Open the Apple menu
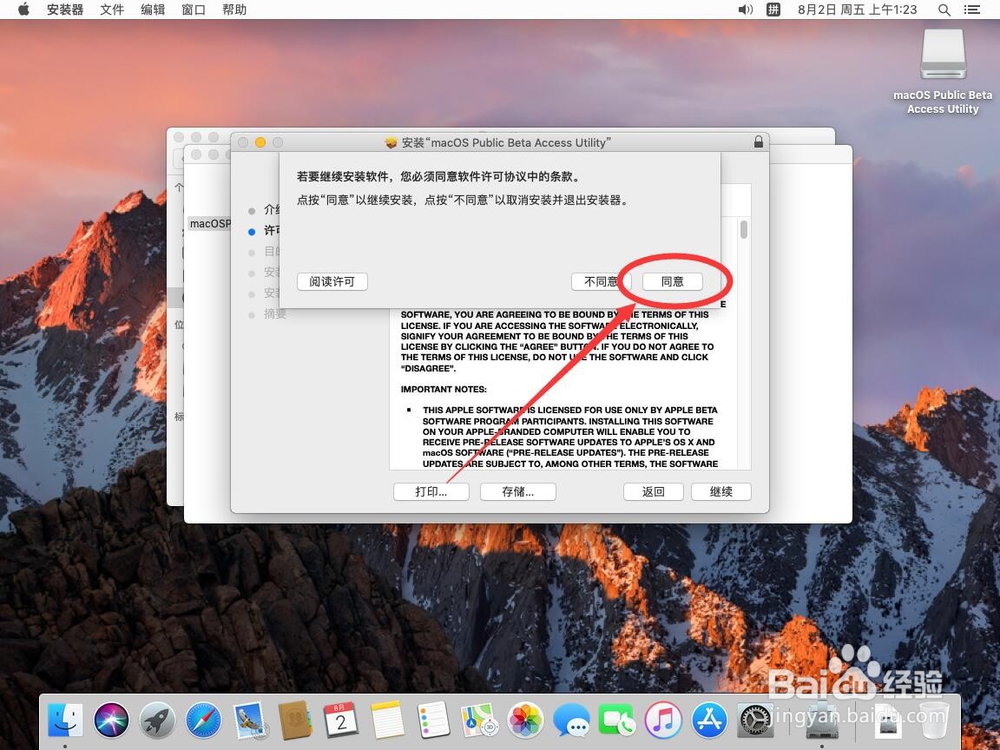The image size is (1000, 750). [24, 10]
